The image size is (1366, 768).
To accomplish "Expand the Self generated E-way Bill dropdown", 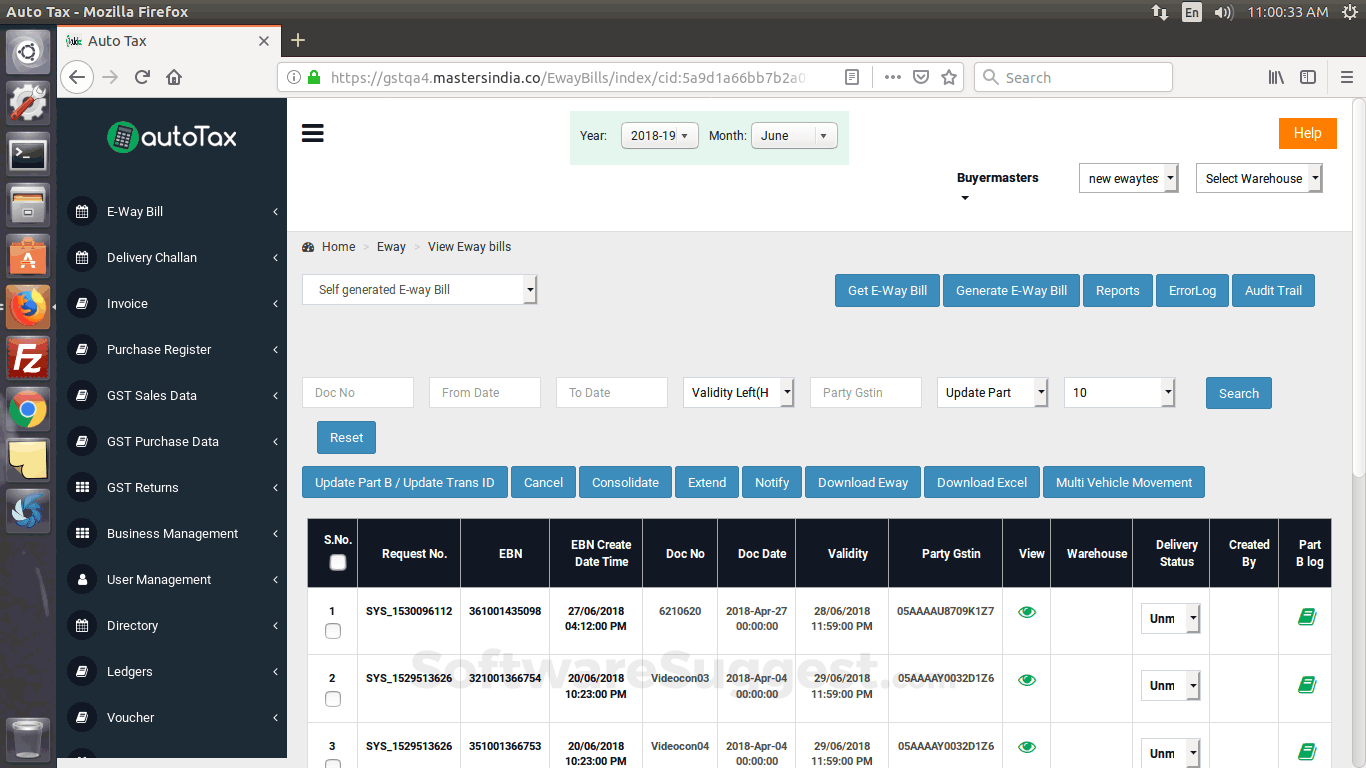I will [x=420, y=290].
